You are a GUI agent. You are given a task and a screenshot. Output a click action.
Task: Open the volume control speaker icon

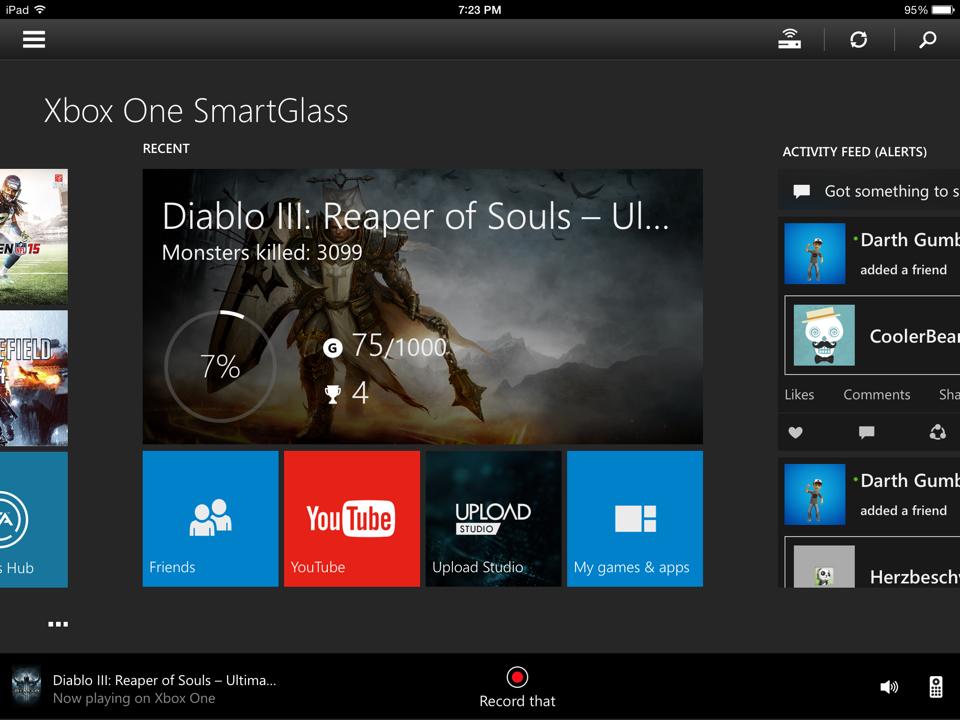(x=889, y=687)
